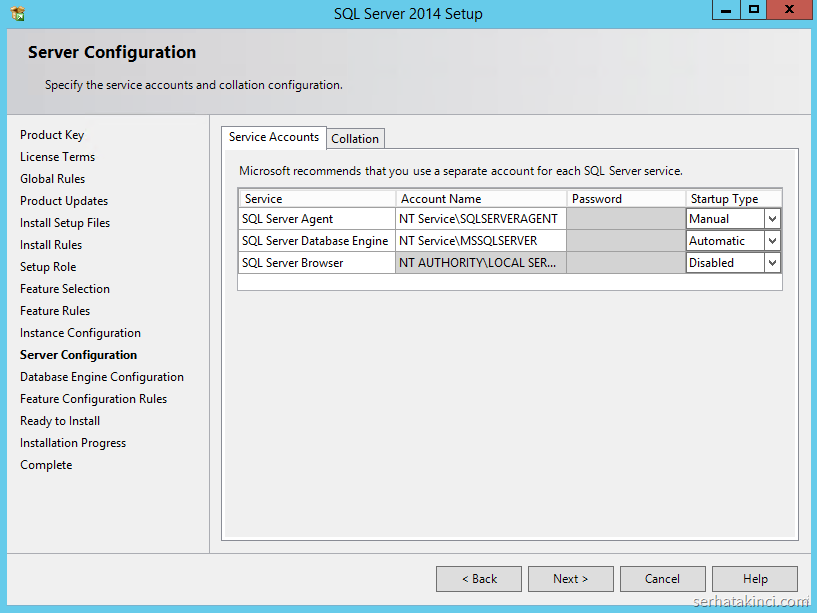Edit the SQL Server Agent account name field
The image size is (817, 613).
pyautogui.click(x=481, y=219)
